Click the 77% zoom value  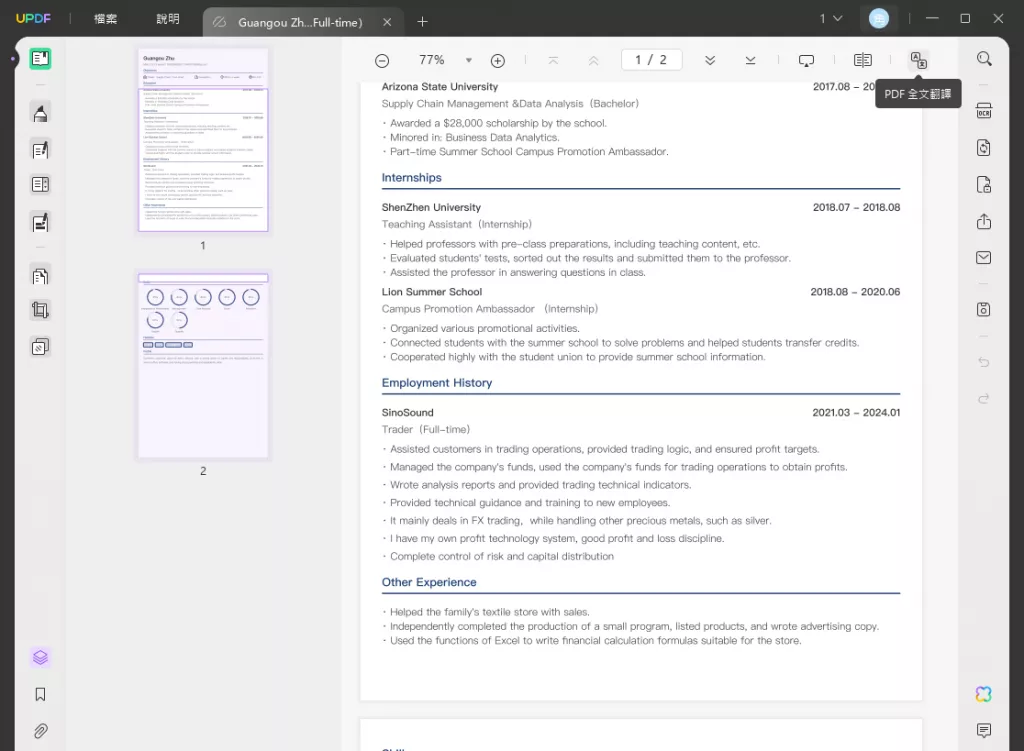click(432, 60)
